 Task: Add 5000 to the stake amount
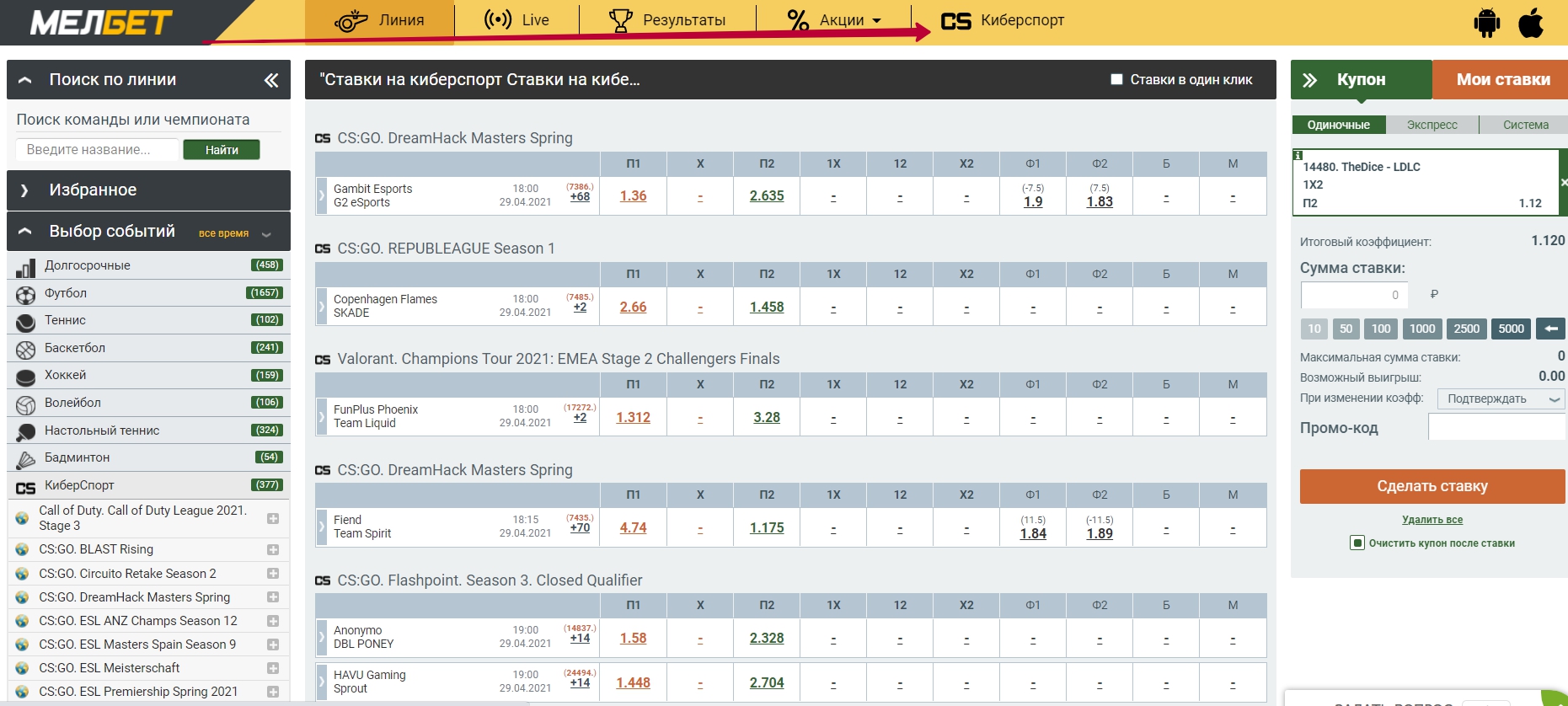pos(1511,329)
